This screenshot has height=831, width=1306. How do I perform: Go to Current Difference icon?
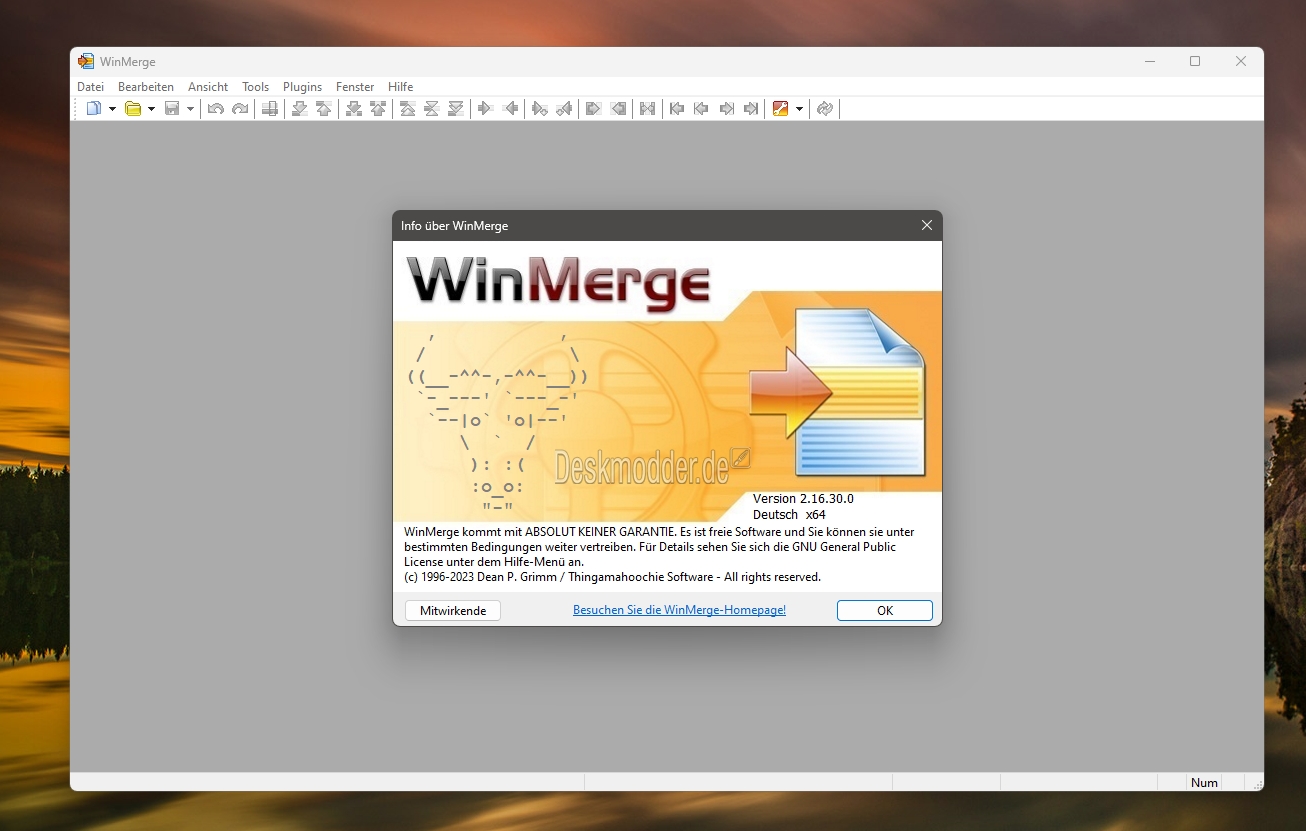pyautogui.click(x=431, y=108)
